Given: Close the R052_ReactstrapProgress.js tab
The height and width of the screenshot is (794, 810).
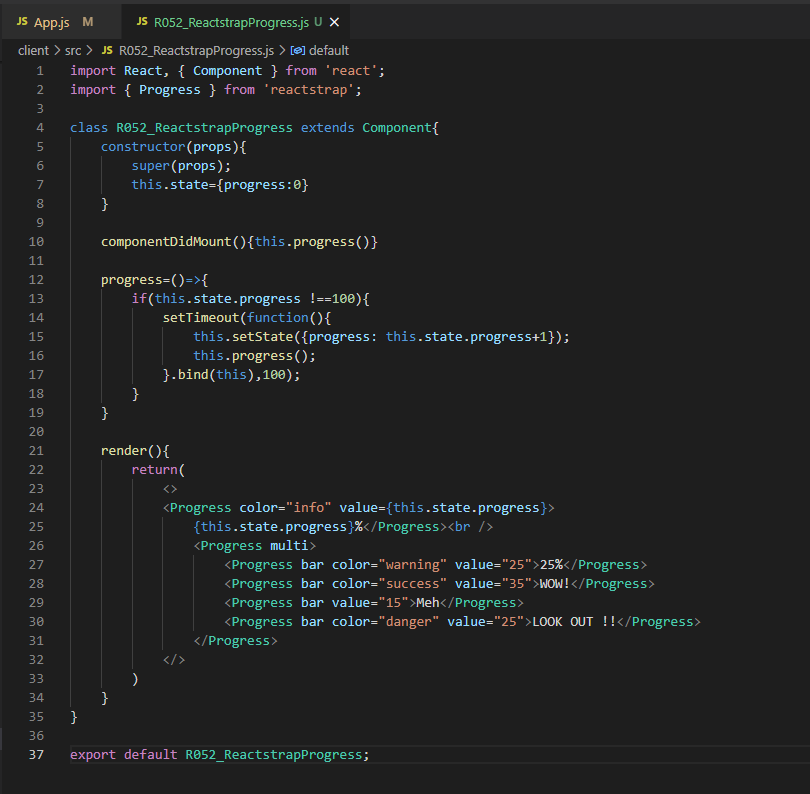Looking at the screenshot, I should [335, 22].
